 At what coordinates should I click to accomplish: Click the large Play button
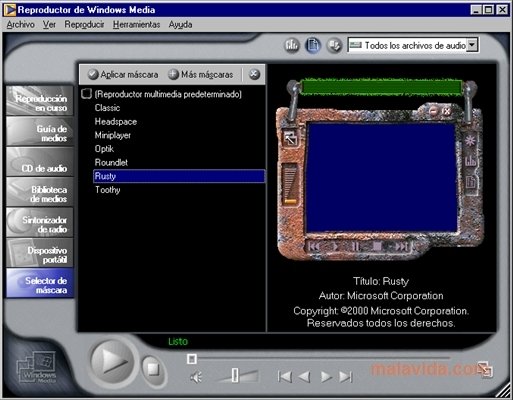(112, 362)
